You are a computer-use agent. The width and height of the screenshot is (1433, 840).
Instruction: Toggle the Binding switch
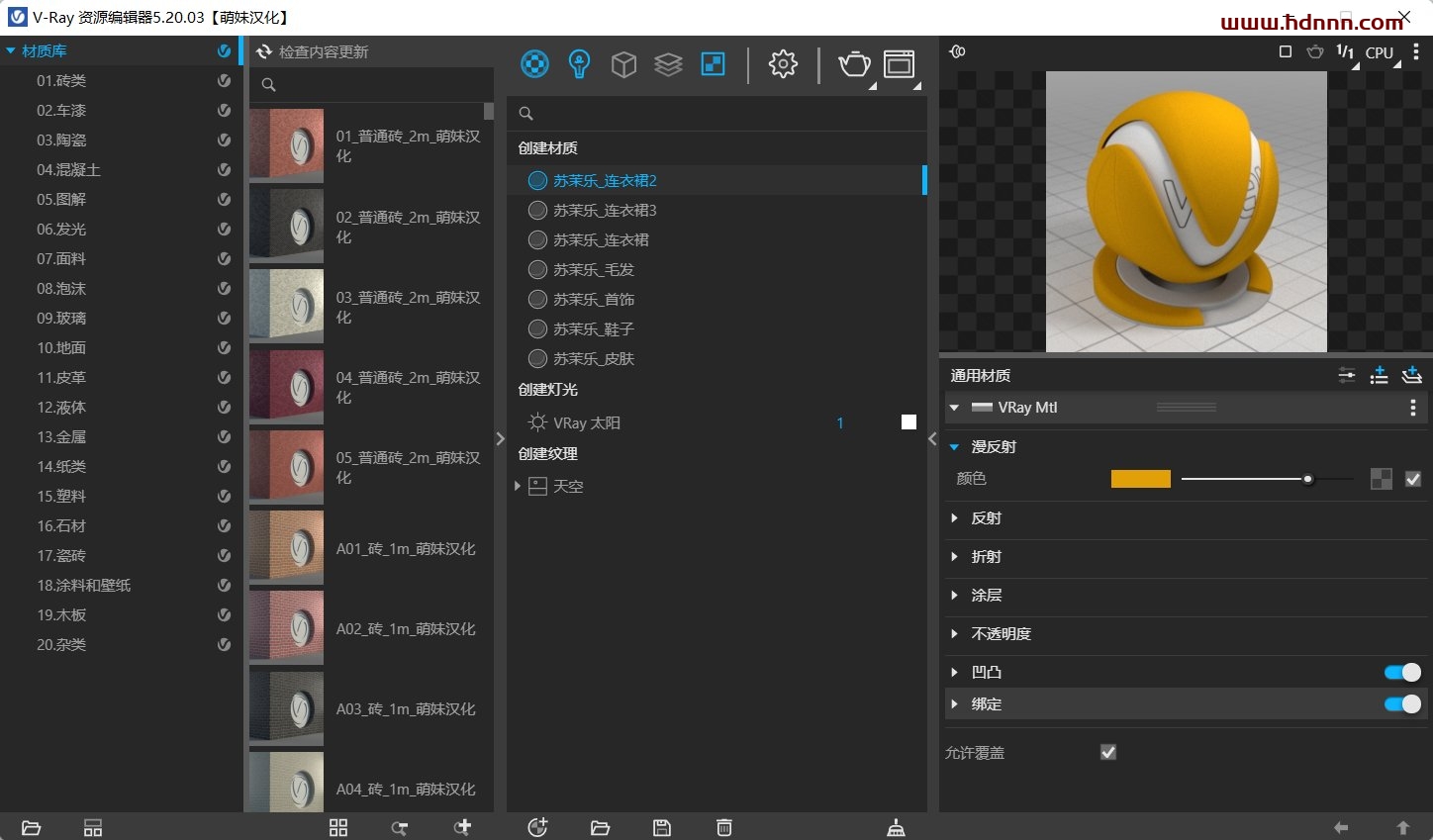[1402, 704]
